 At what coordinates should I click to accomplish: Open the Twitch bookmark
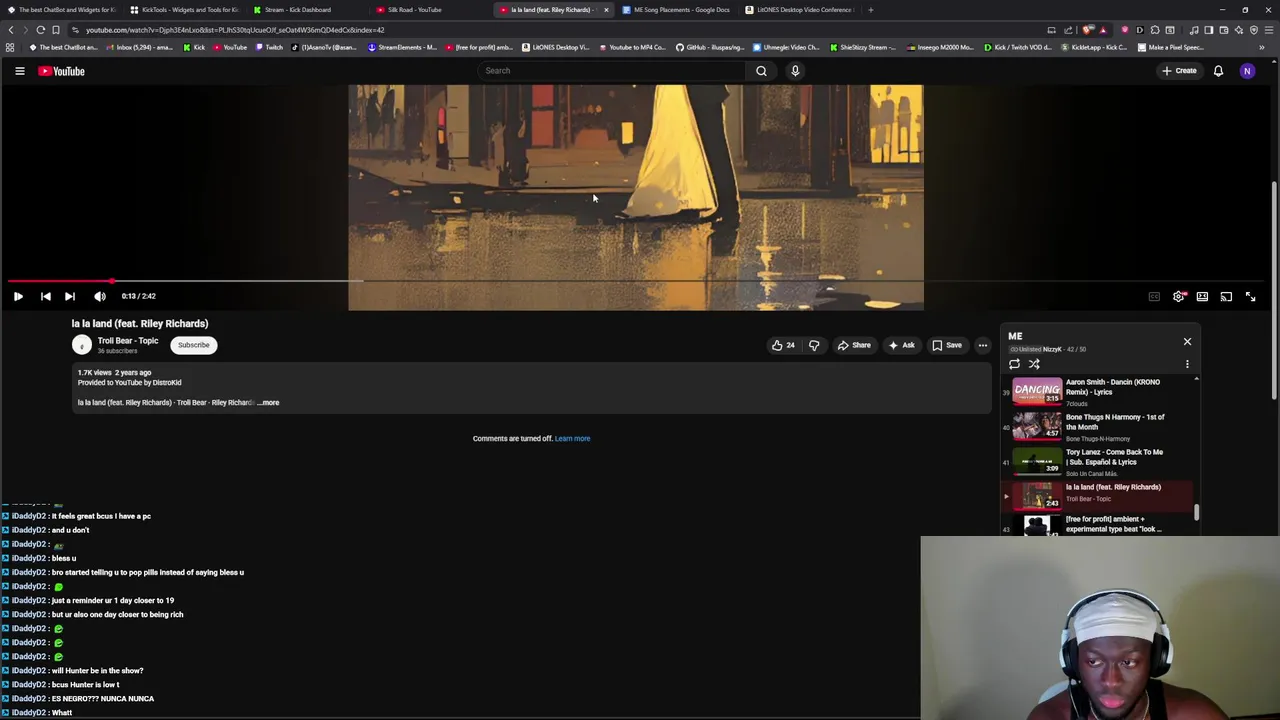tap(269, 47)
